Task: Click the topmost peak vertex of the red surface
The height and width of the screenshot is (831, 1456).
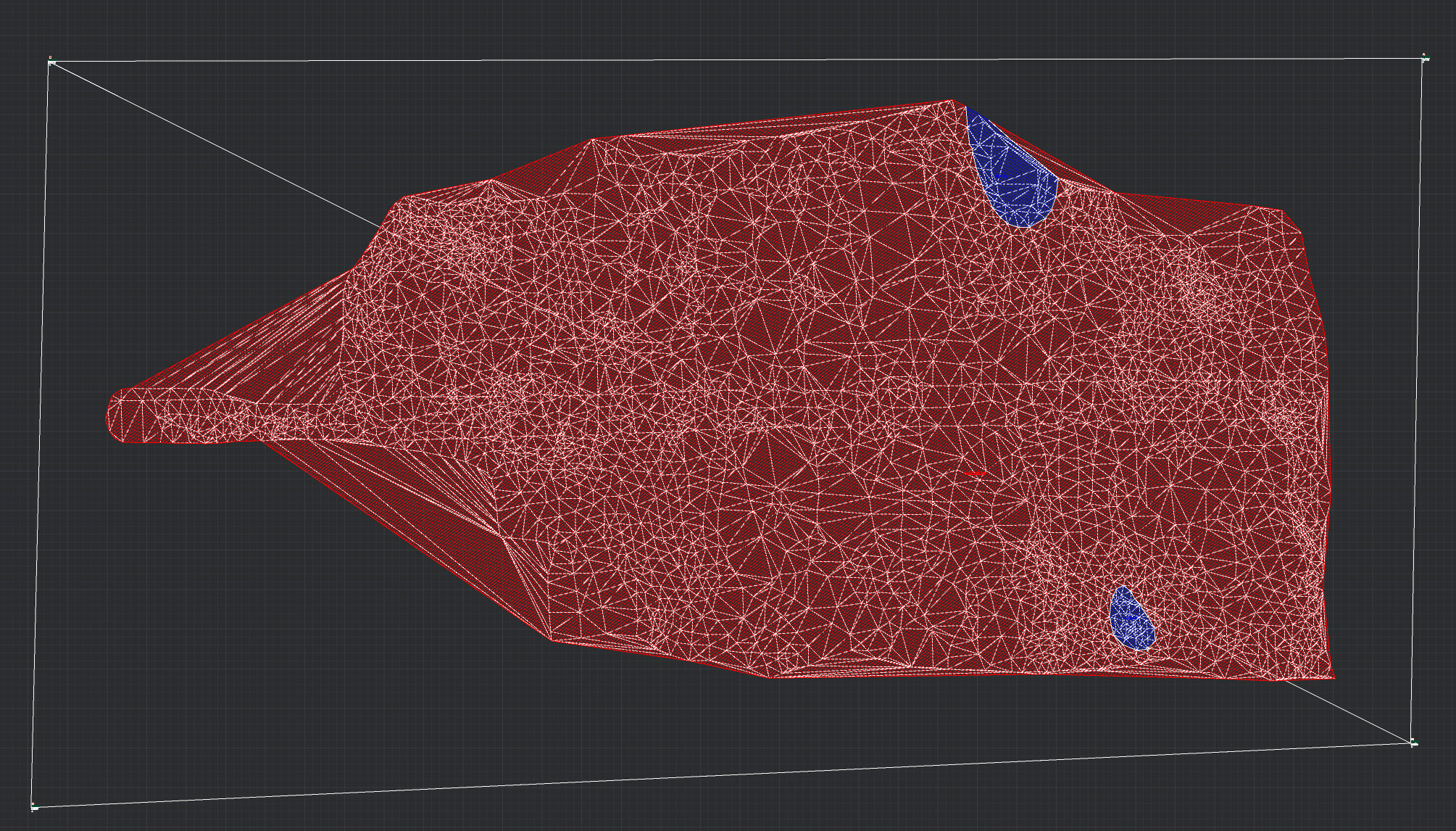Action: point(952,101)
